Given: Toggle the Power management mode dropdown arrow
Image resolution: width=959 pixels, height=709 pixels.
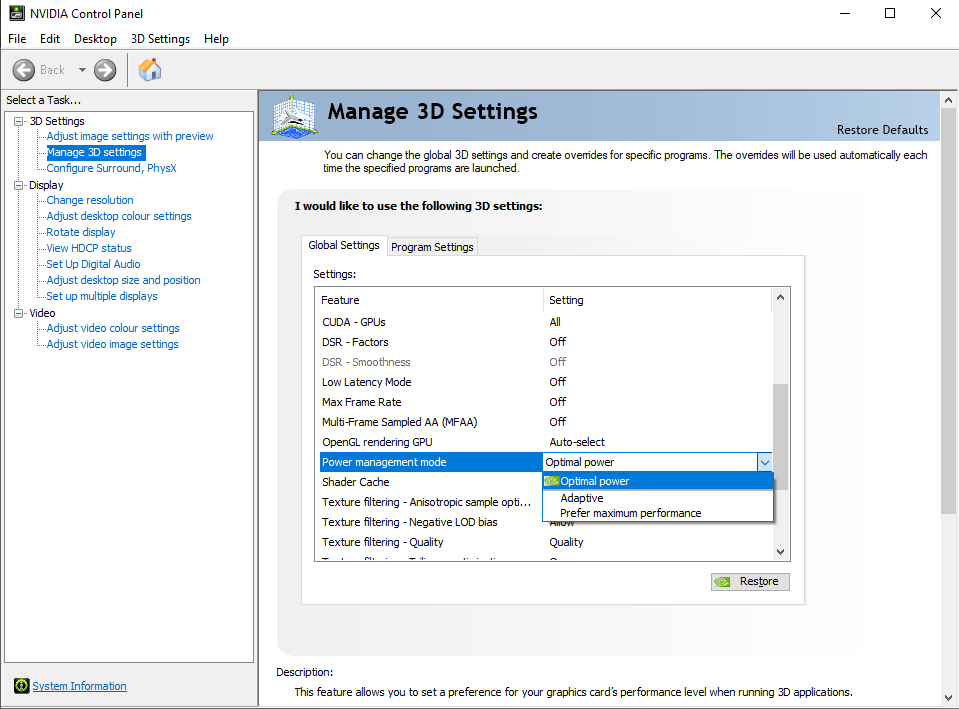Looking at the screenshot, I should coord(765,462).
